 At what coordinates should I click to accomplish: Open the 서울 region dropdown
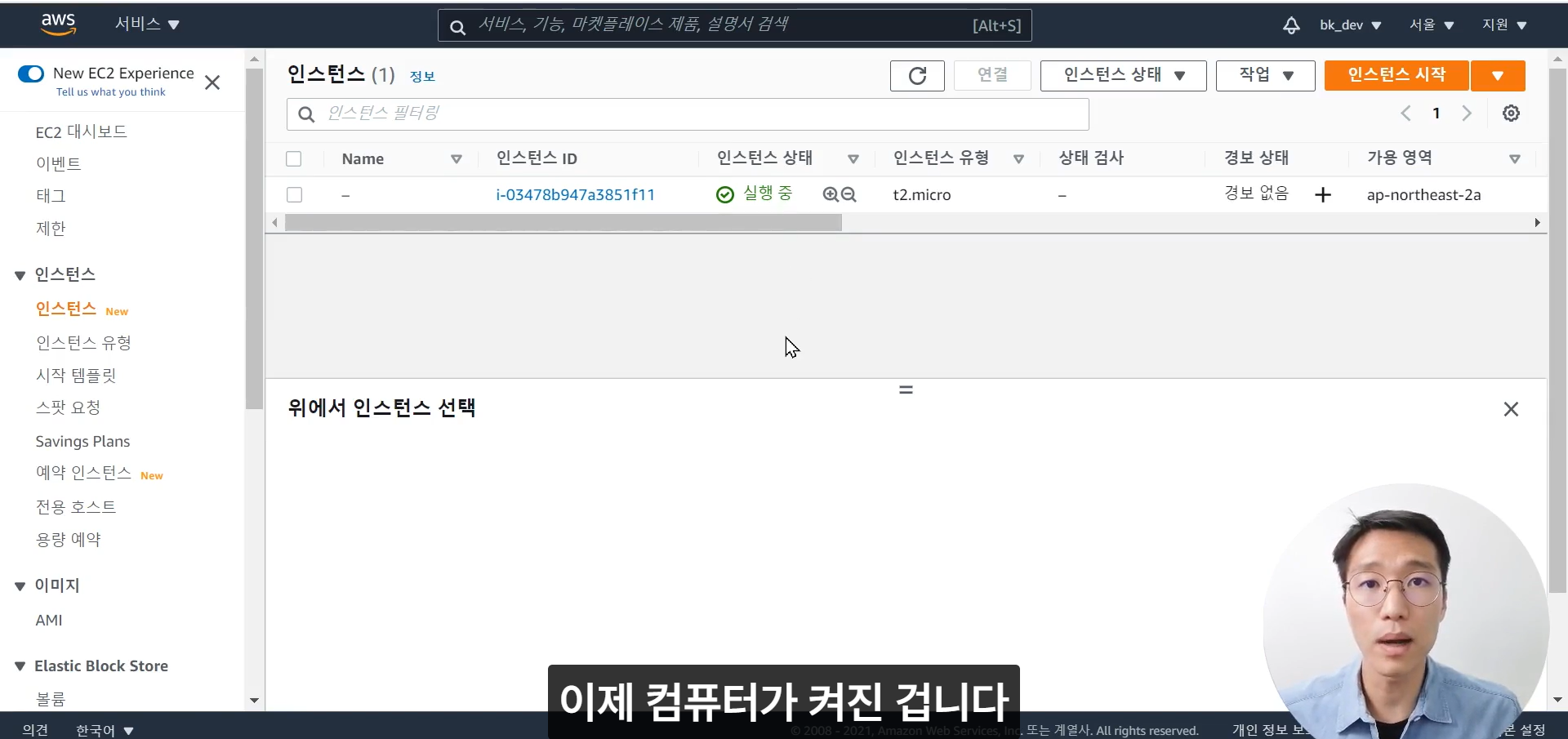point(1432,25)
